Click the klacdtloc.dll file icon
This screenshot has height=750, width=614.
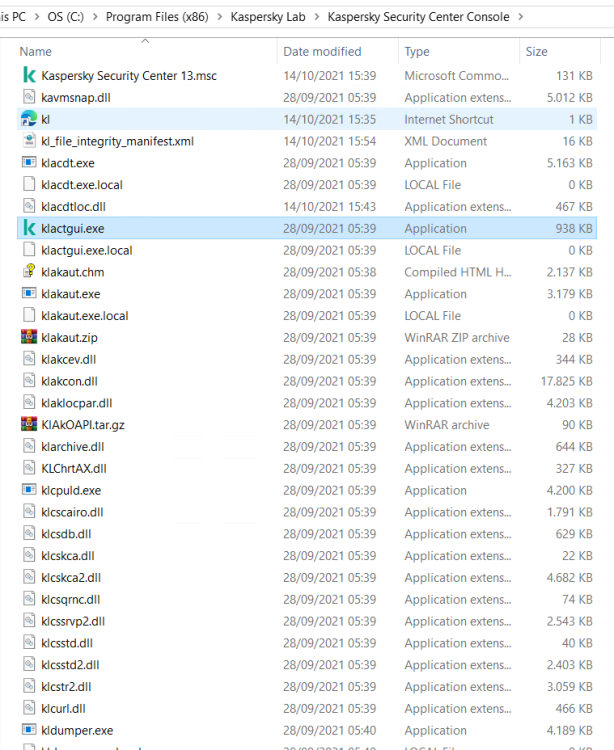point(29,206)
